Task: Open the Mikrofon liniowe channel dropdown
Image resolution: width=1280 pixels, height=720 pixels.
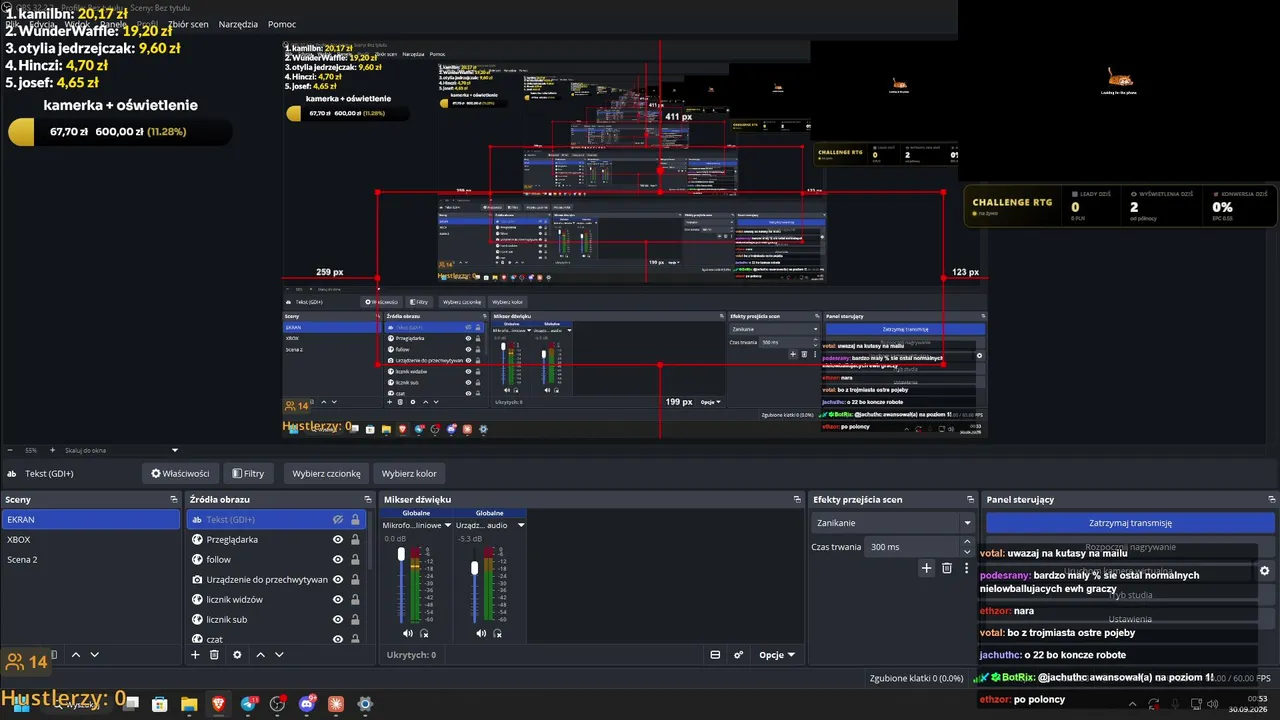Action: click(x=416, y=525)
